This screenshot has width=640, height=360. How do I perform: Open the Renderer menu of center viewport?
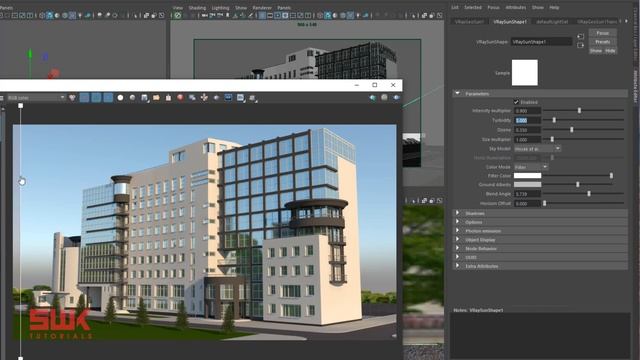(262, 8)
